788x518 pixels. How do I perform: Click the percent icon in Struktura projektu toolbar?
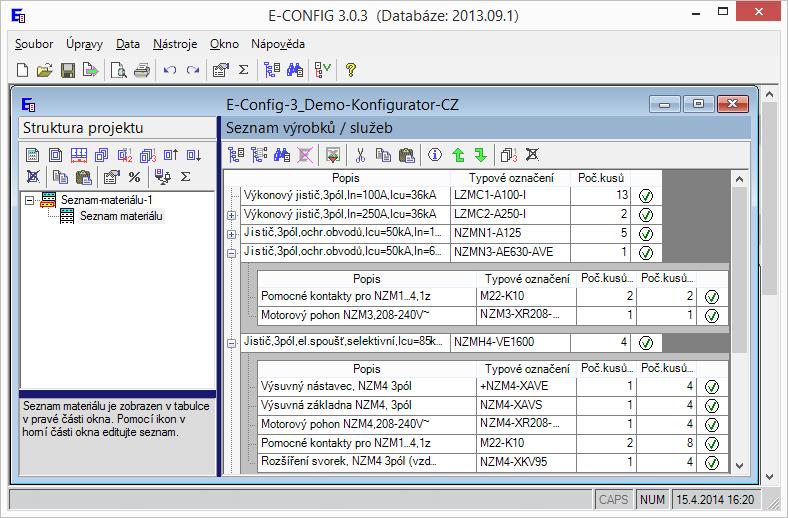pyautogui.click(x=134, y=177)
